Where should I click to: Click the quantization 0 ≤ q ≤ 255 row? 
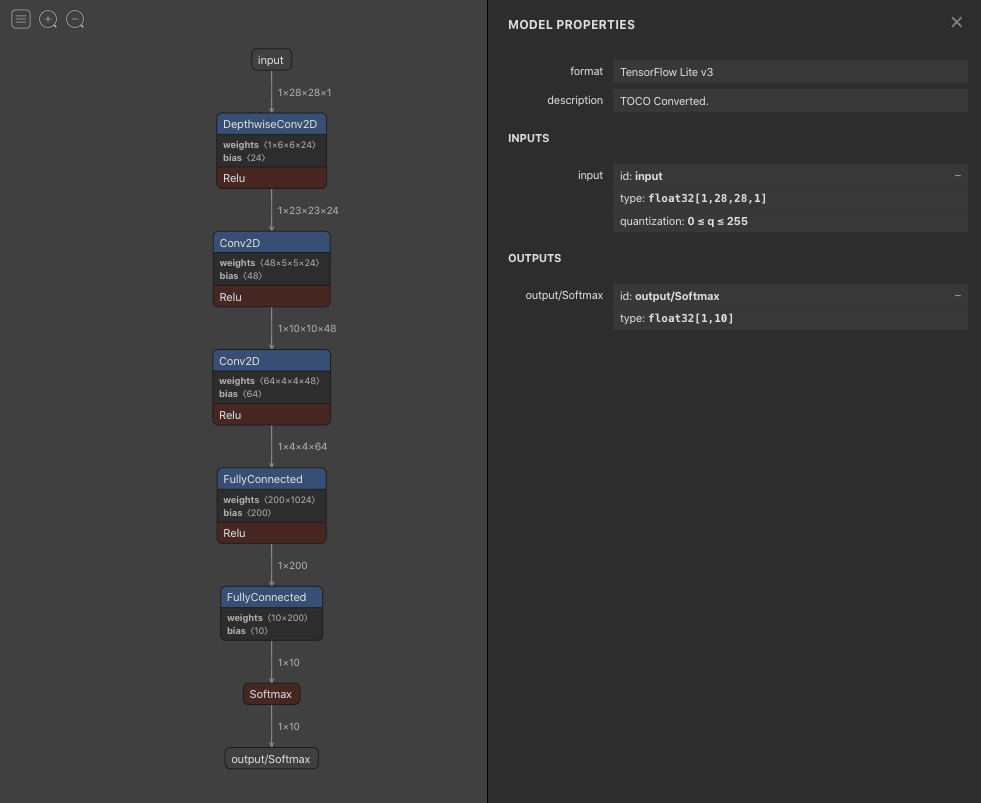[x=790, y=221]
